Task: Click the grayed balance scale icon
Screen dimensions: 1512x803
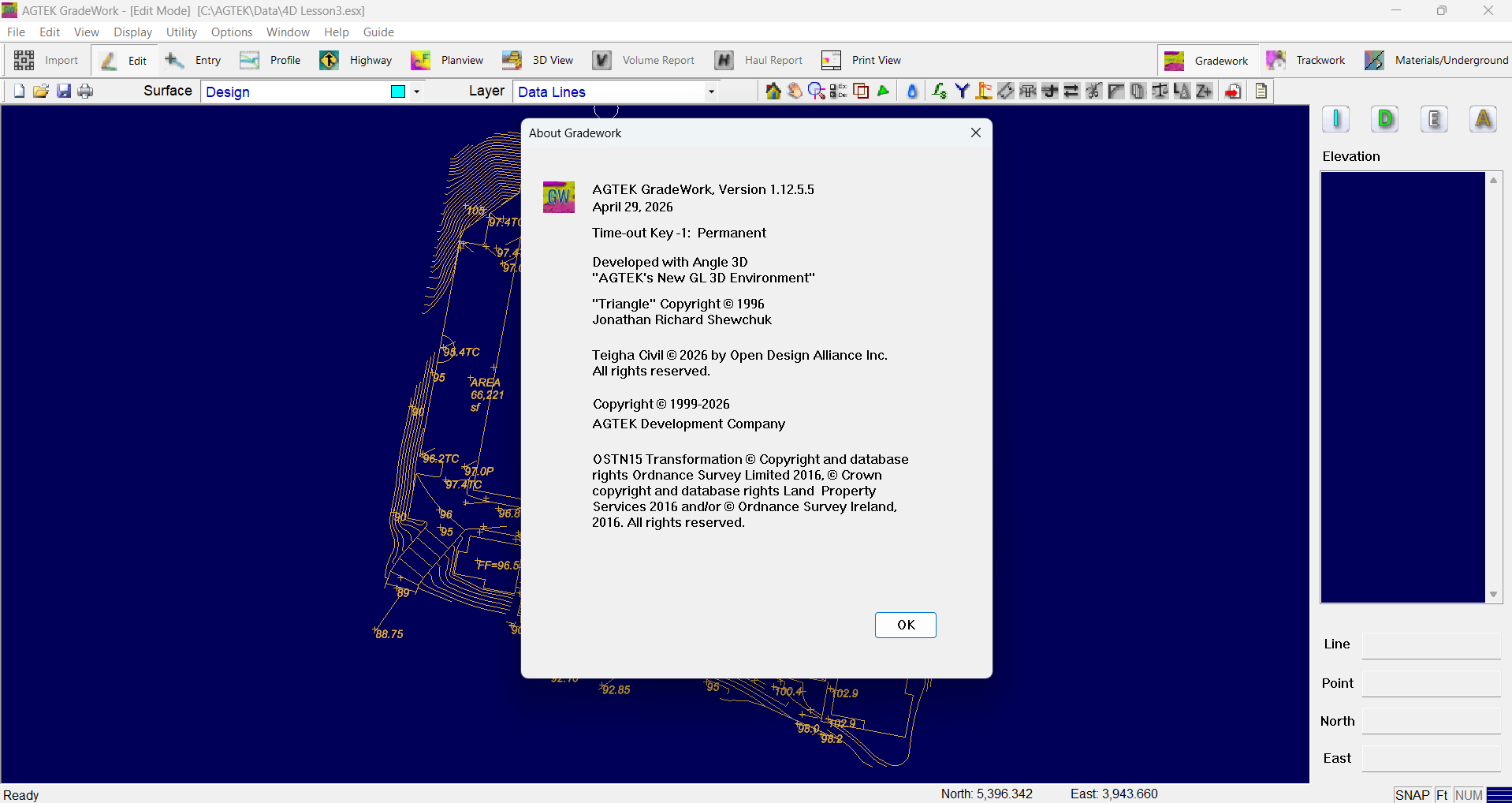Action: pyautogui.click(x=1160, y=91)
